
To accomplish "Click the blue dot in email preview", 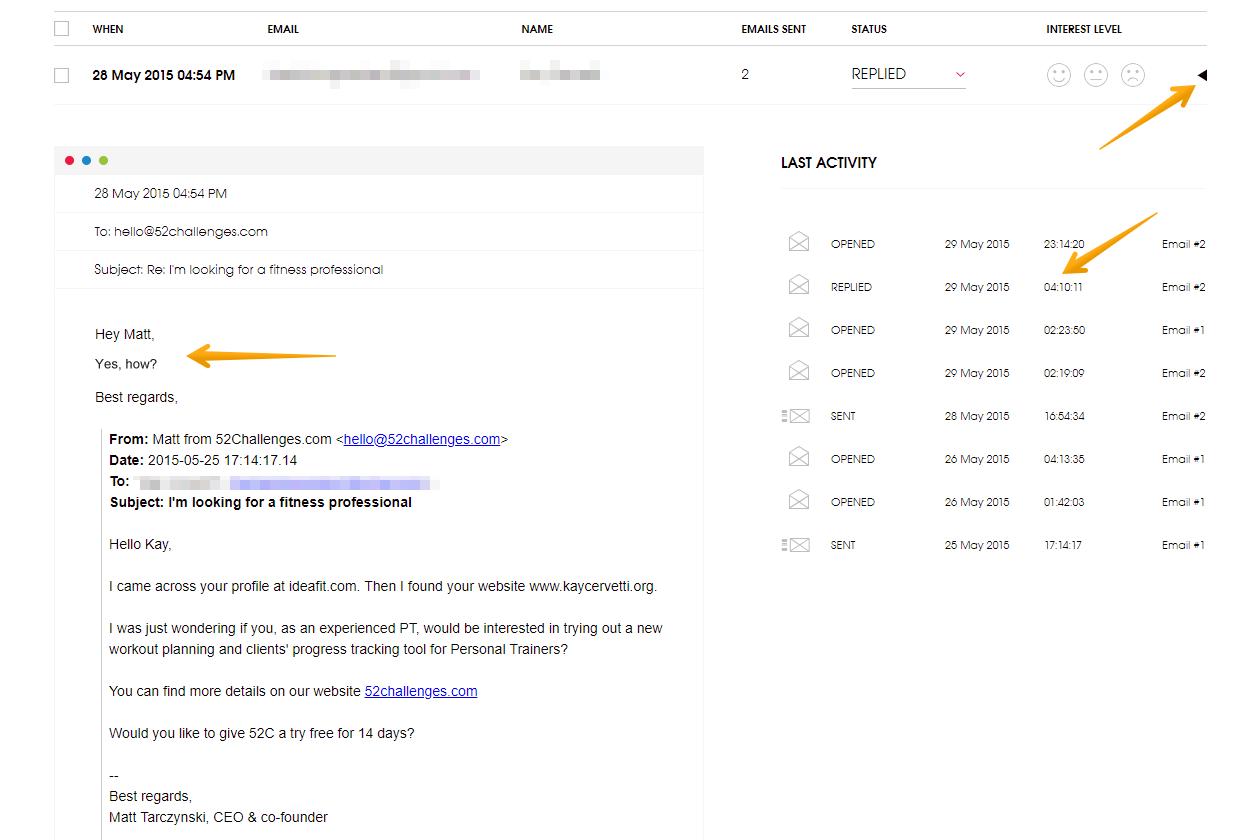I will [x=87, y=160].
